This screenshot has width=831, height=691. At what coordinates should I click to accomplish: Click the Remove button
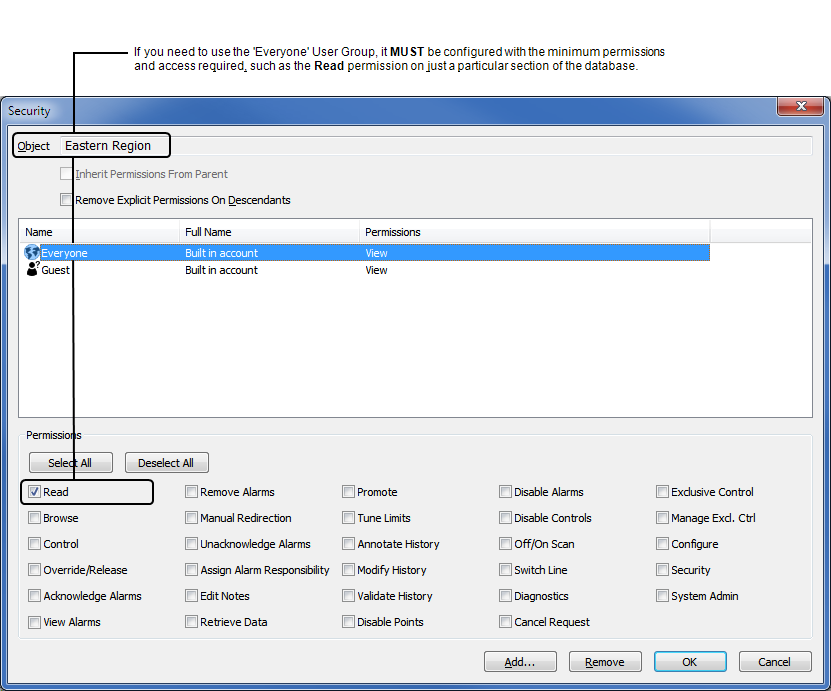tap(605, 662)
